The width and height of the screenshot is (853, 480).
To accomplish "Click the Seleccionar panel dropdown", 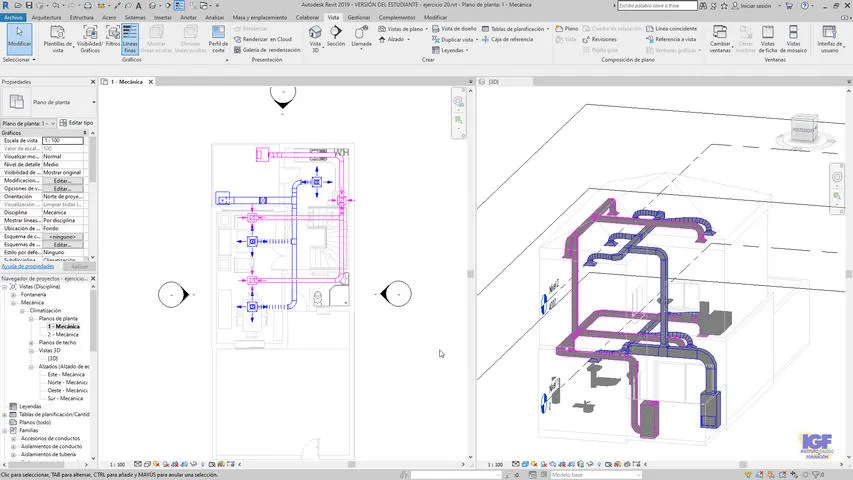I will [18, 59].
